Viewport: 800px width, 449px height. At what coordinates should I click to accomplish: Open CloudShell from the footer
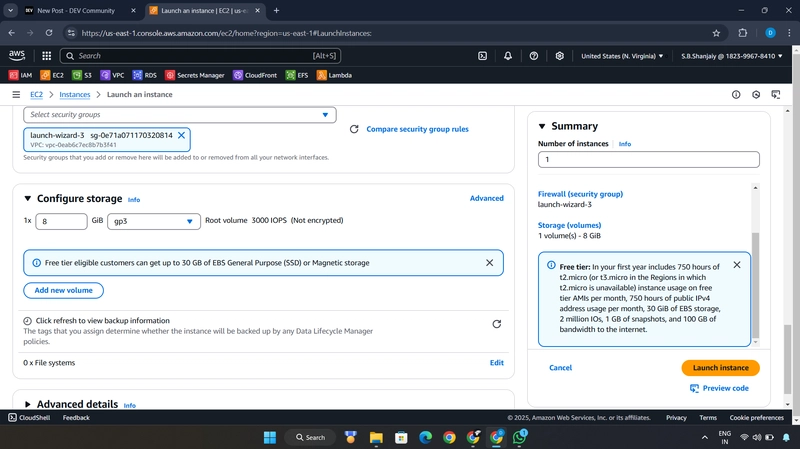[29, 417]
